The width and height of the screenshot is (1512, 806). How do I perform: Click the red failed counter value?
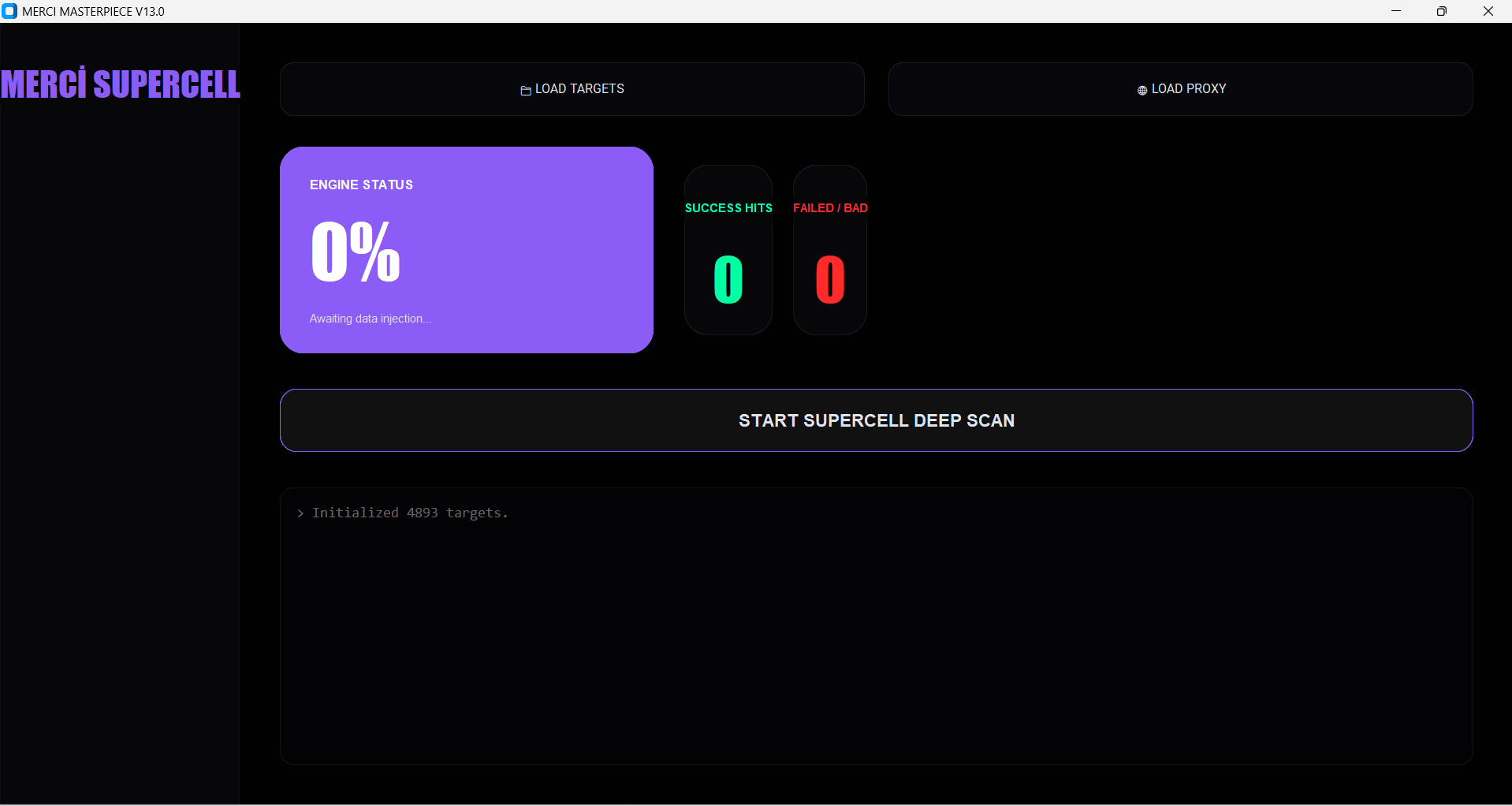pos(830,280)
